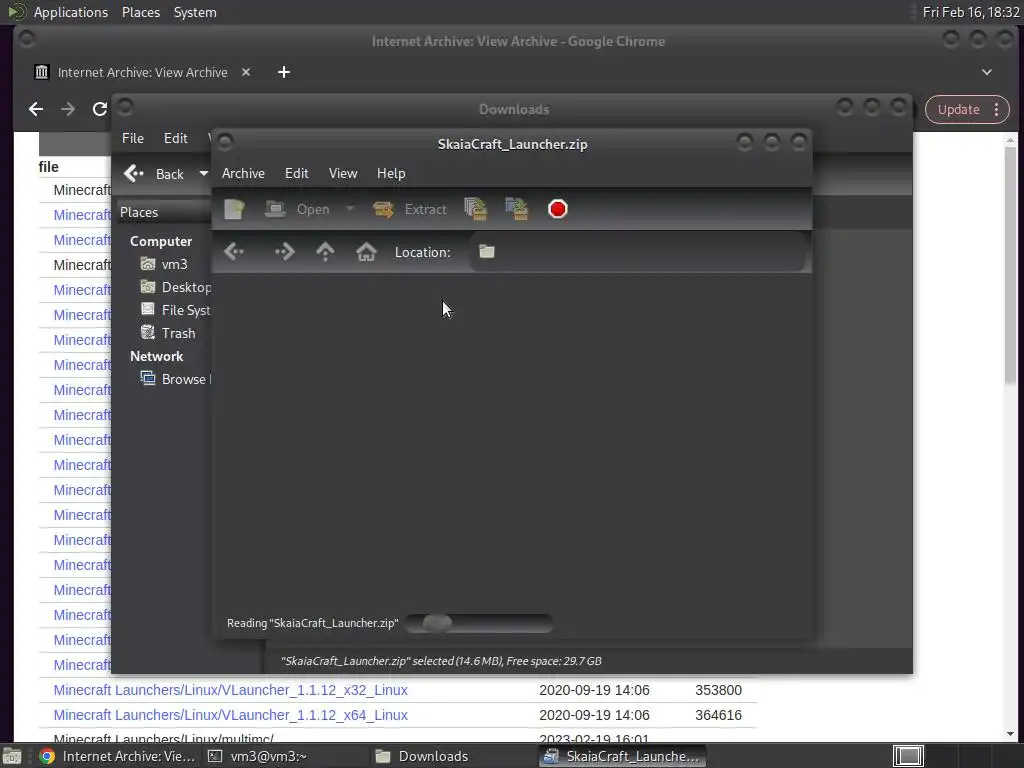Open the dropdown arrow beside Open
The height and width of the screenshot is (768, 1024).
pyautogui.click(x=350, y=210)
